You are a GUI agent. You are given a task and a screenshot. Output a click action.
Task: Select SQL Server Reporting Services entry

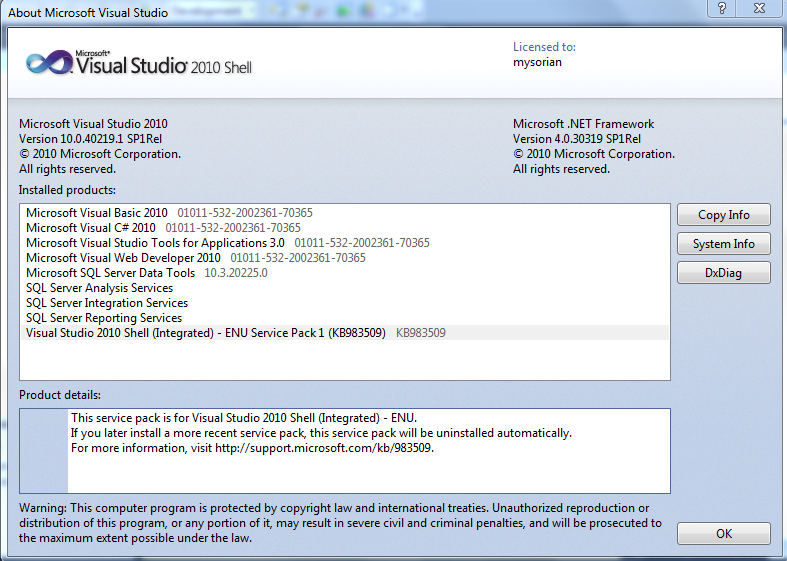click(345, 318)
